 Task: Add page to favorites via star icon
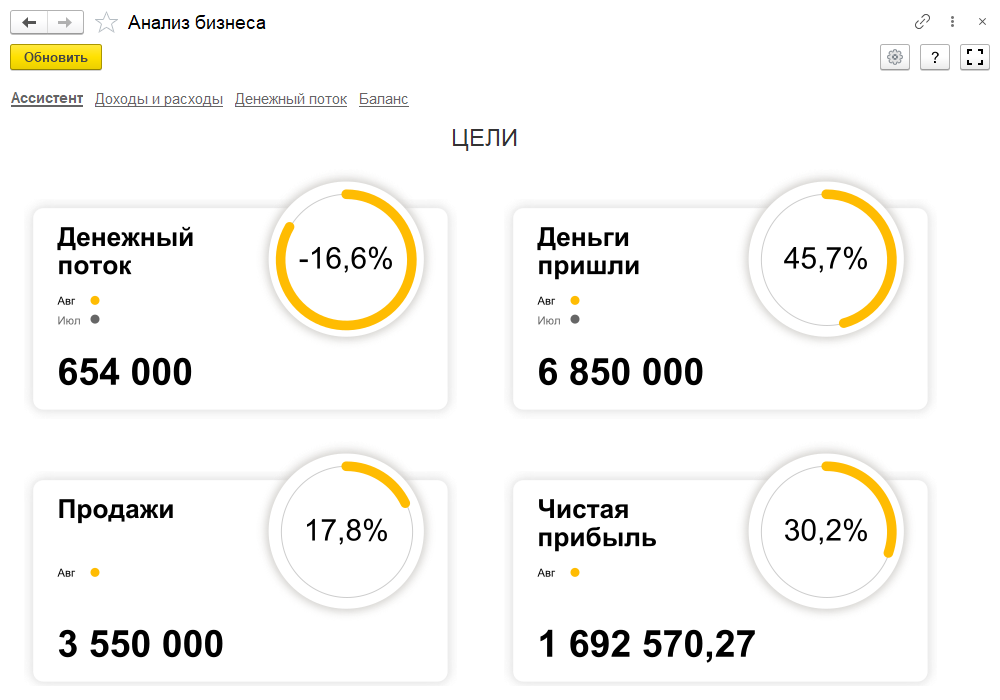(x=106, y=23)
